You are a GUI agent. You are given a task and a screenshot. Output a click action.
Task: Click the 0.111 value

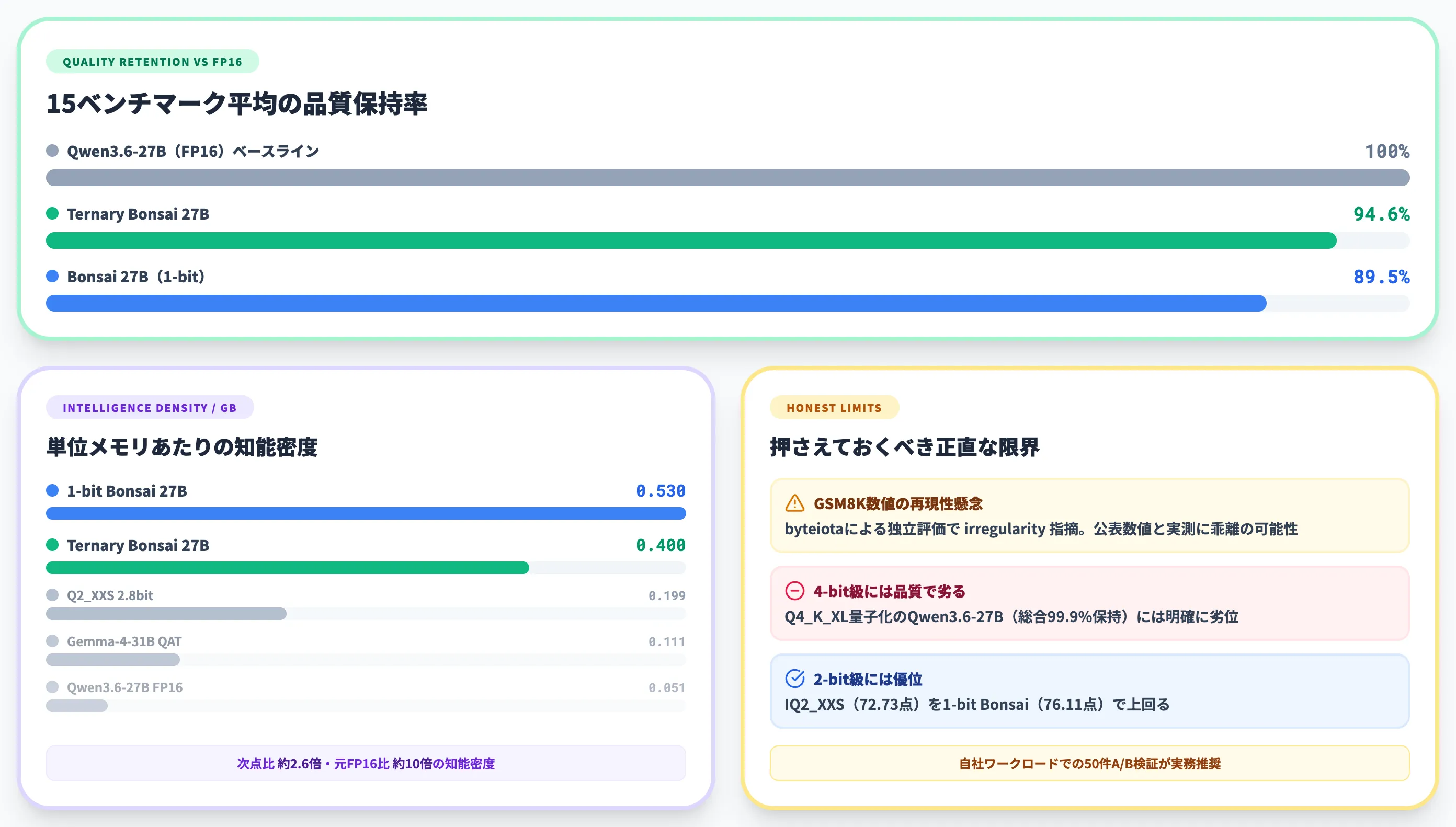667,641
